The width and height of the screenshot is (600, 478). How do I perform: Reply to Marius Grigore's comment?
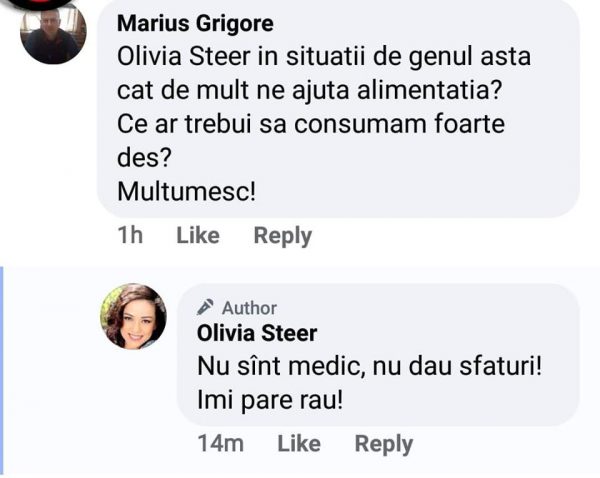pyautogui.click(x=282, y=236)
